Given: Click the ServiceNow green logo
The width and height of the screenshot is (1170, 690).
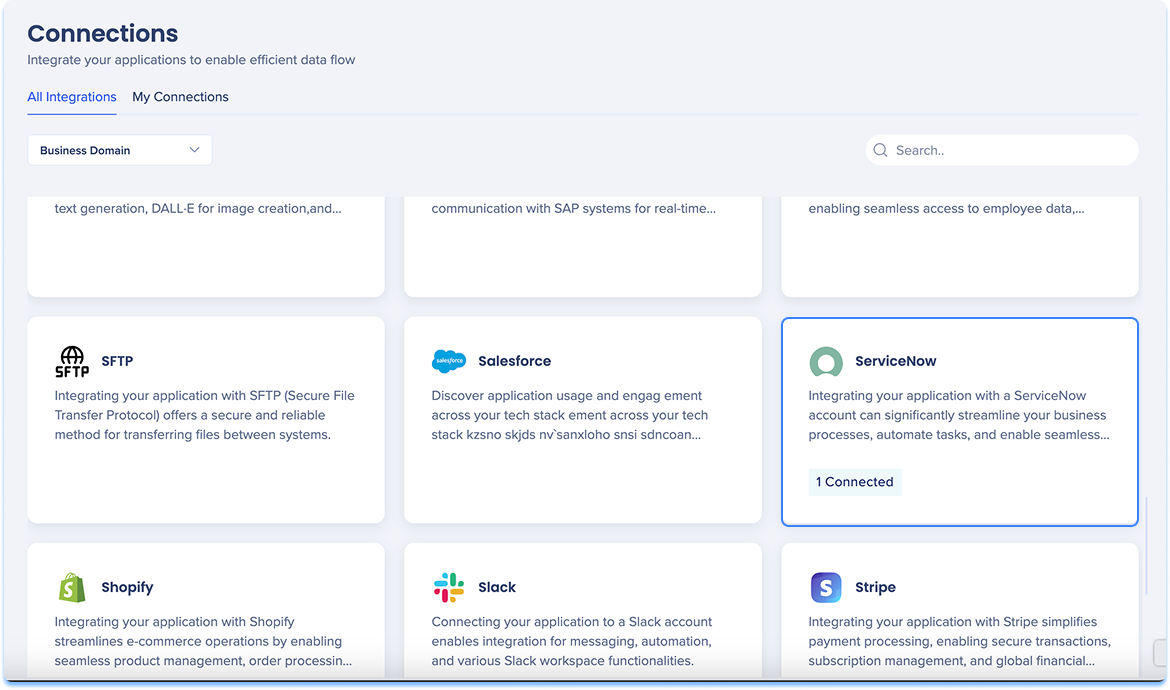Looking at the screenshot, I should (x=825, y=362).
